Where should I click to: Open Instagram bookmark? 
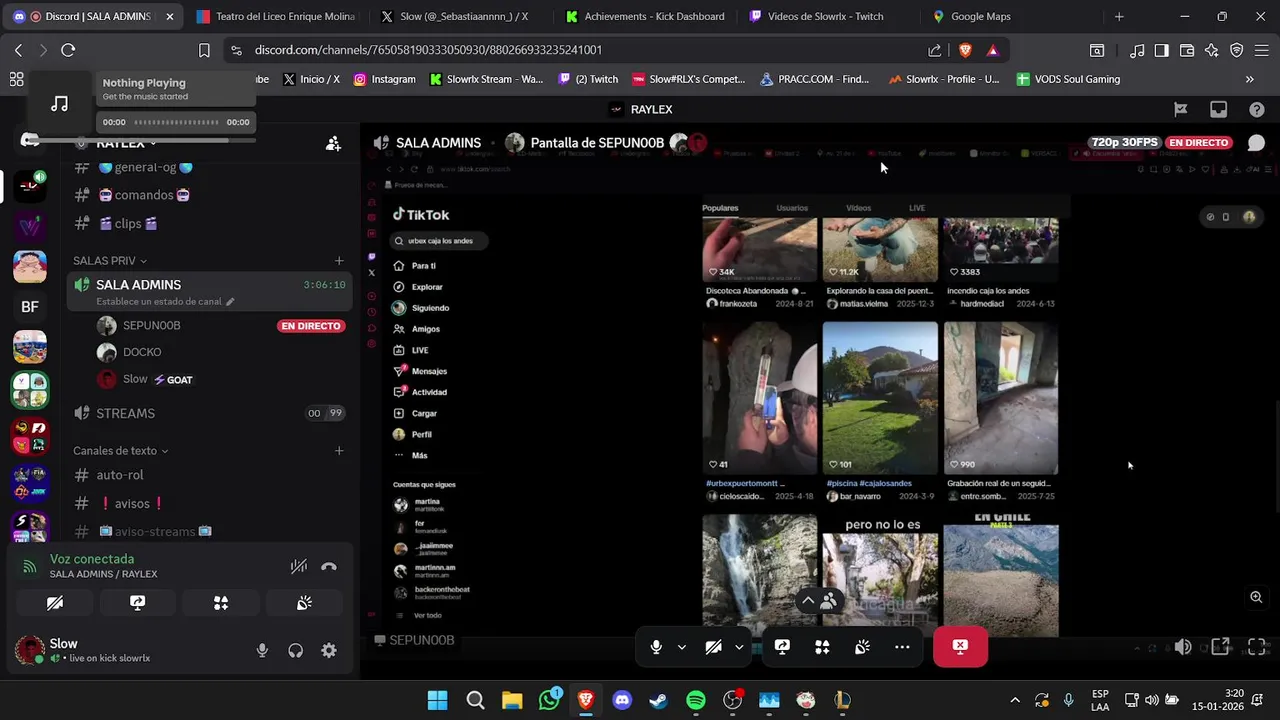(x=384, y=79)
